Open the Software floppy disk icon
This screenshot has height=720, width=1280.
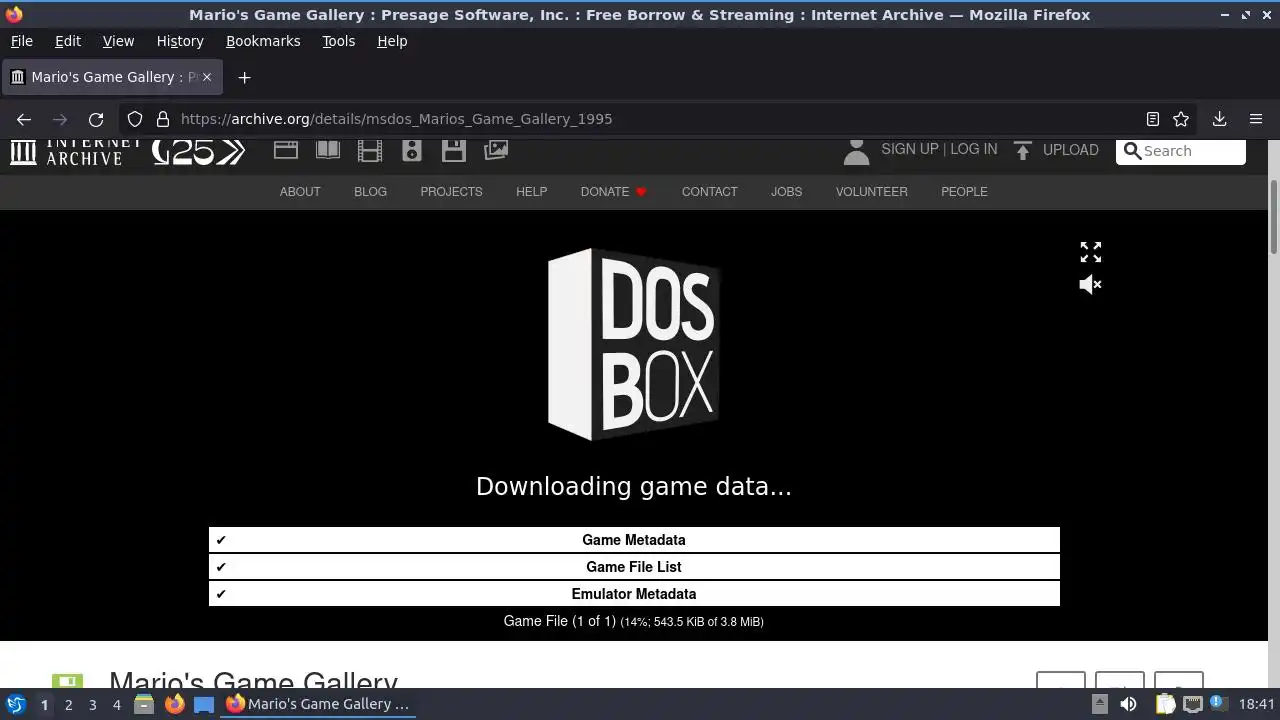point(454,150)
